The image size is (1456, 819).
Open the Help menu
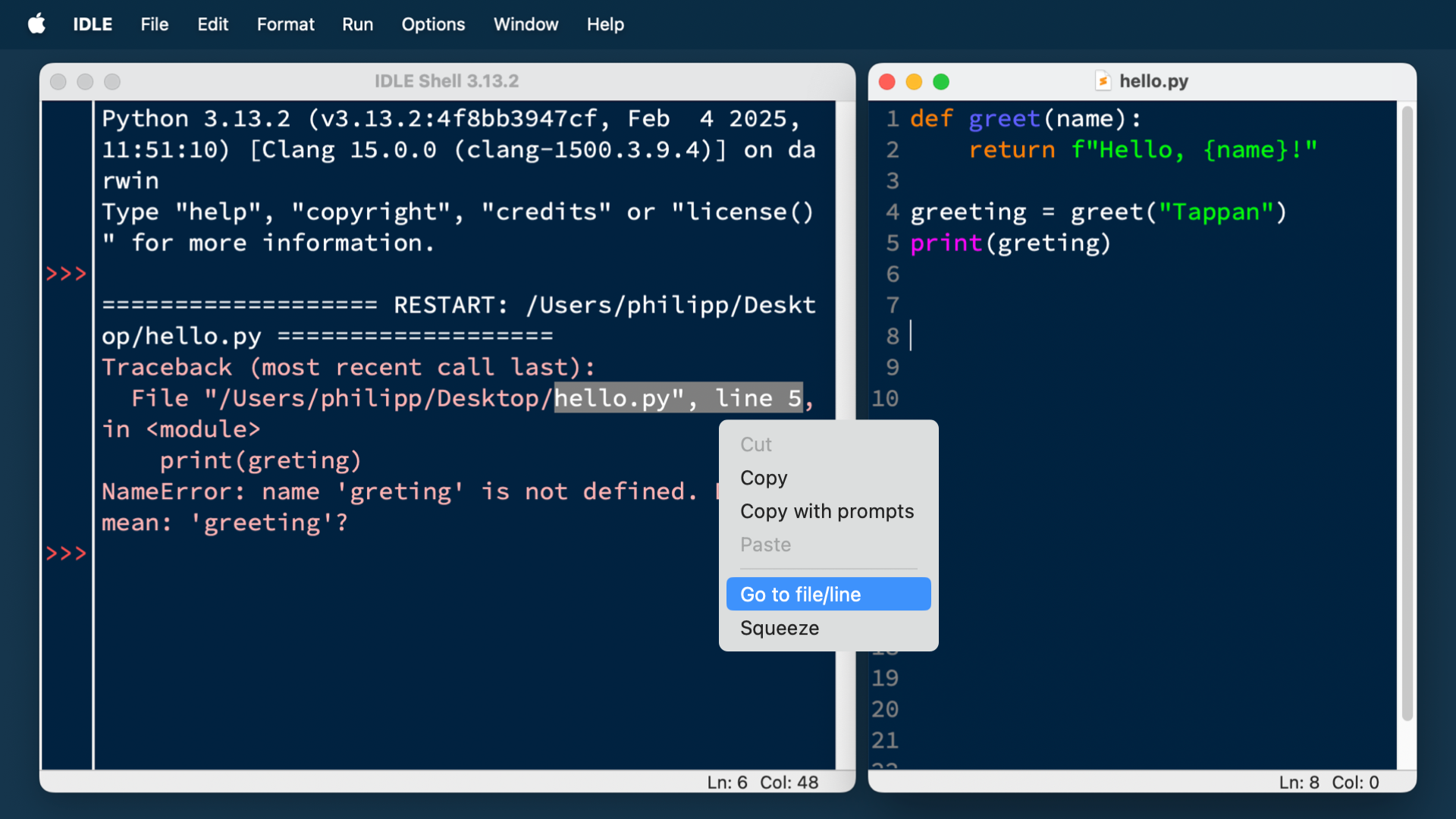tap(604, 24)
